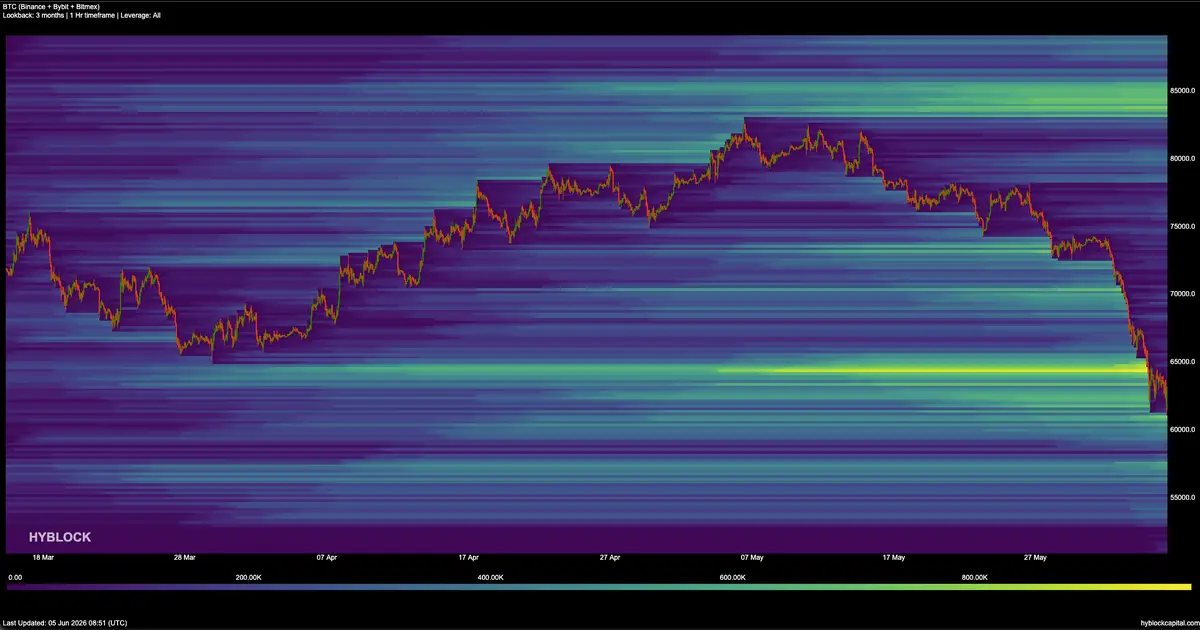
Task: Click the 200.00K color scale label
Action: click(x=248, y=578)
